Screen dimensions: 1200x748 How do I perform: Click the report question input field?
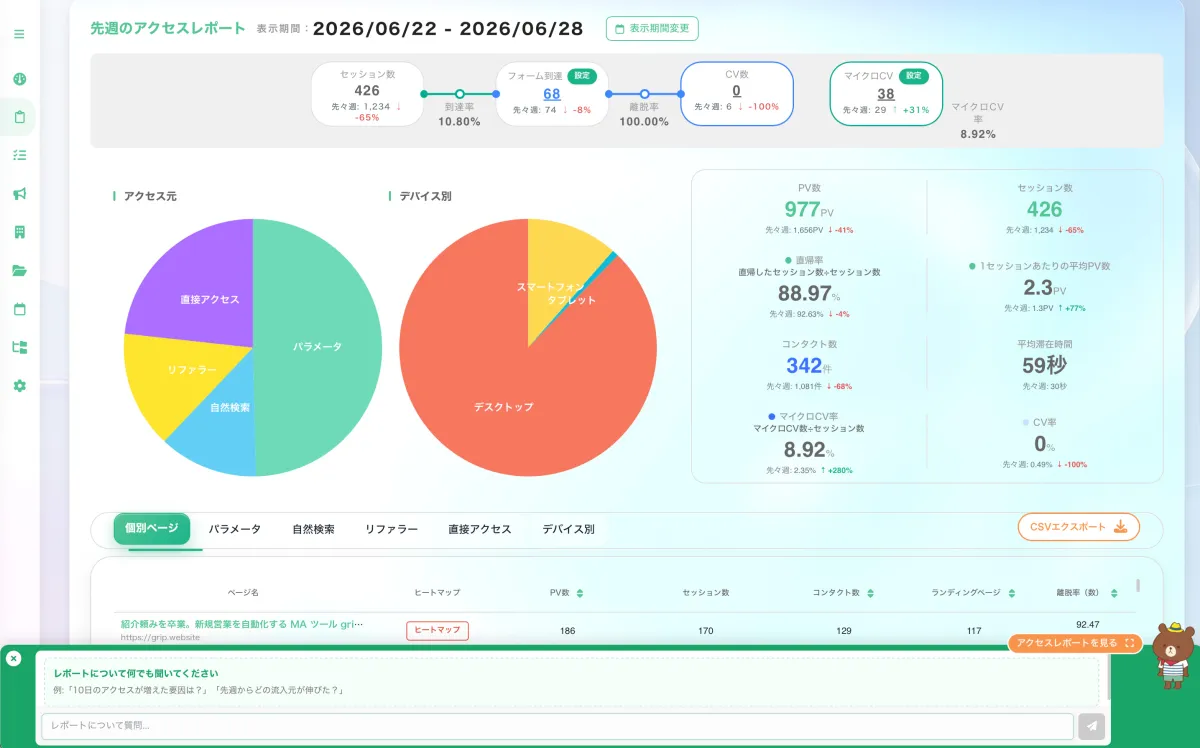tap(557, 727)
